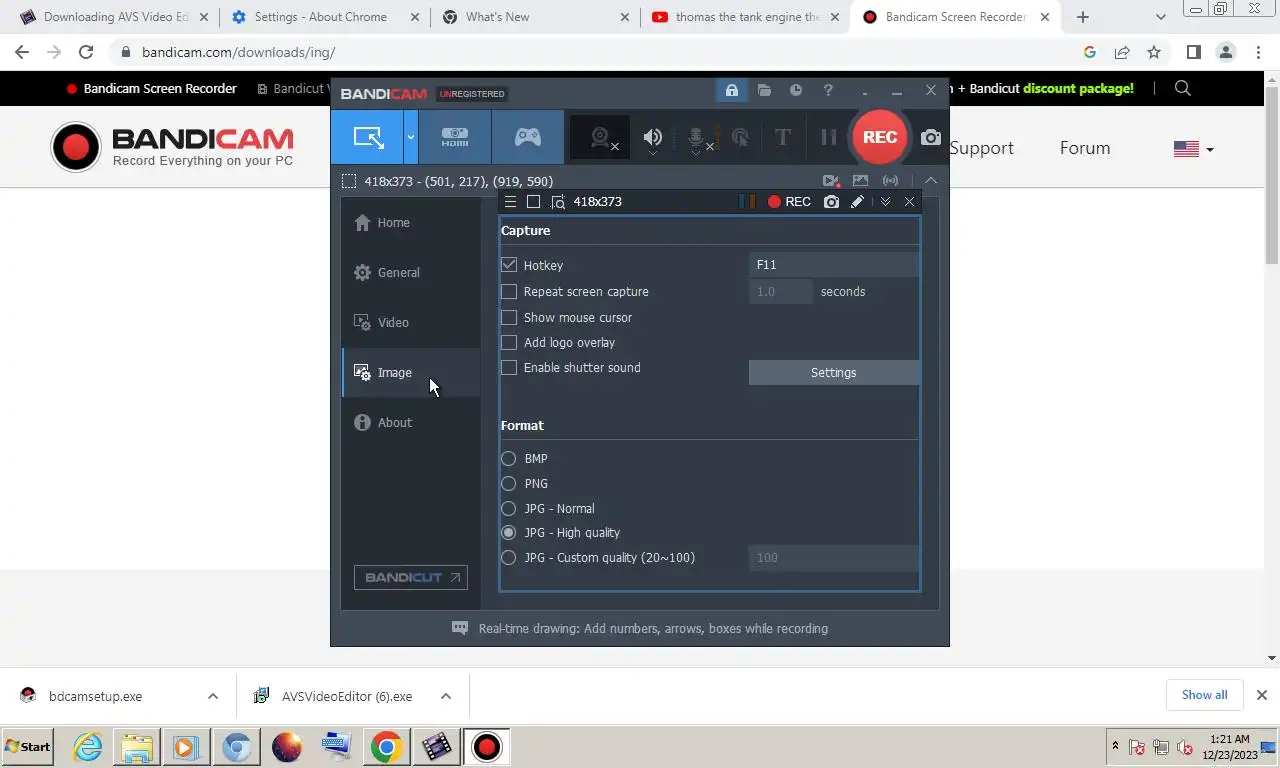Viewport: 1280px width, 768px height.
Task: Open the hamburger menu on capture rectangle bar
Action: click(x=510, y=202)
